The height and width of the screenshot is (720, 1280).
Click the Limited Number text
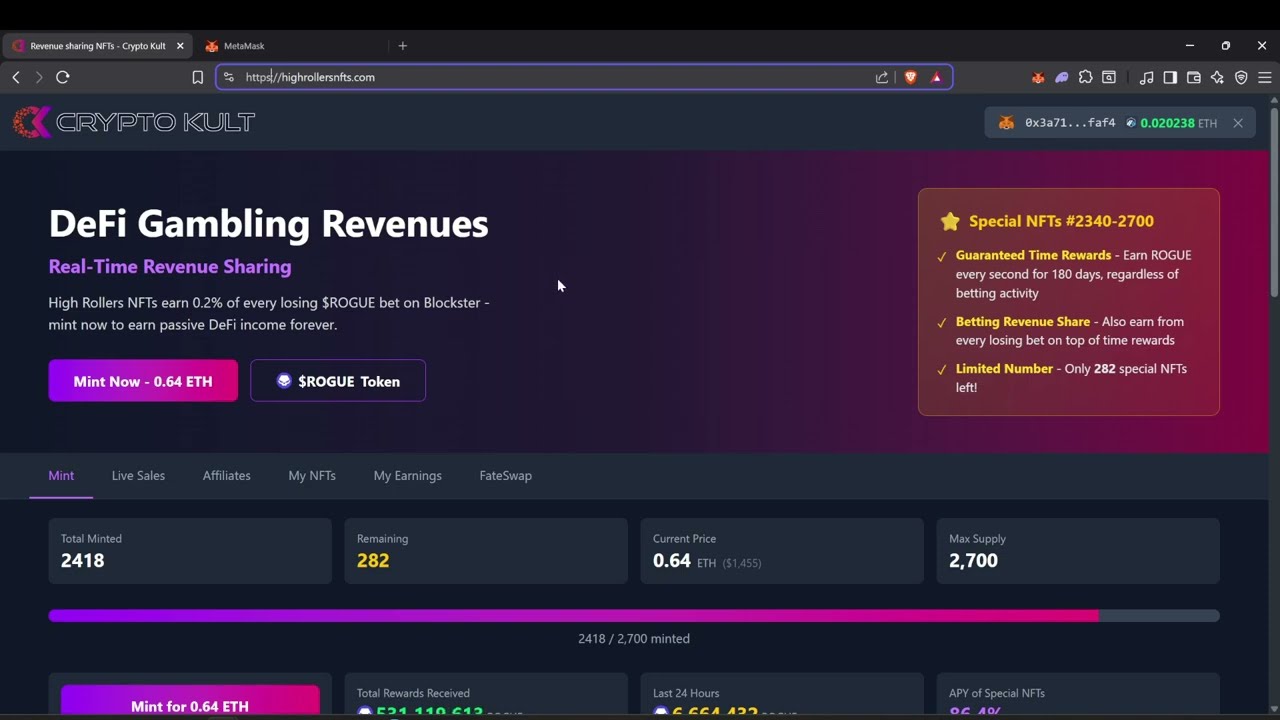(1004, 369)
